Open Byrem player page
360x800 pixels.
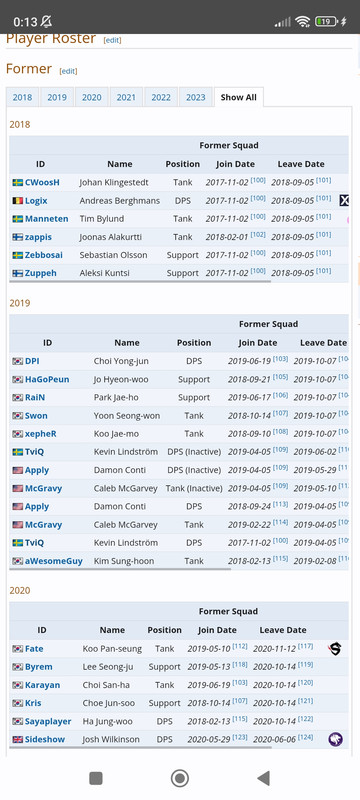pos(39,667)
